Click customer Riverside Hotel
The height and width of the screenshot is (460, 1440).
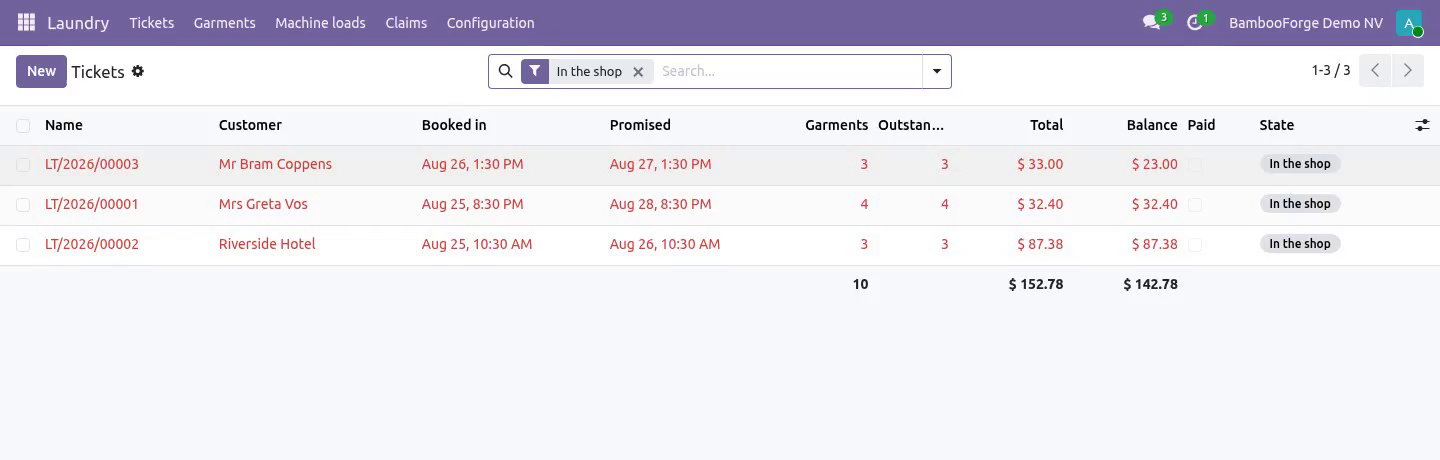(267, 244)
